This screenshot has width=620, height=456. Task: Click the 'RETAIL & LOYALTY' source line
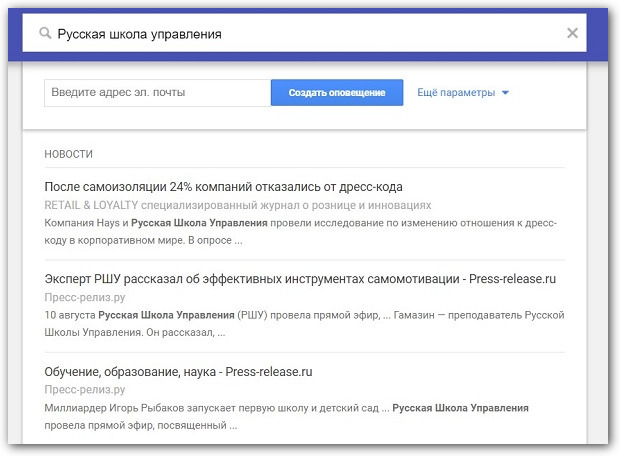238,205
